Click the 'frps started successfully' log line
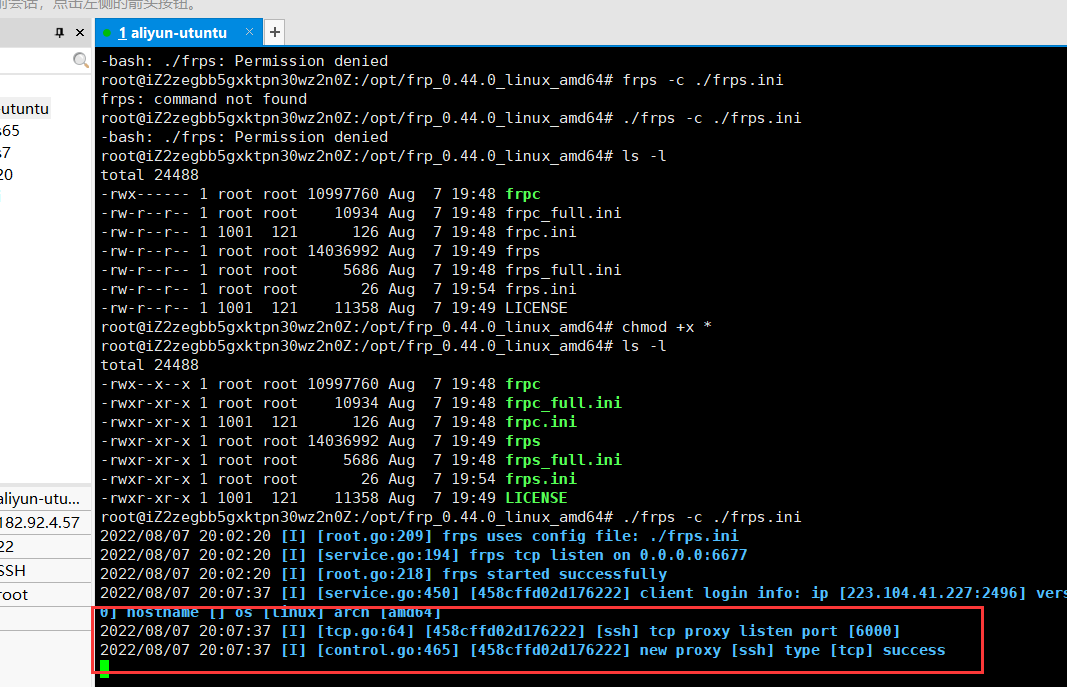Screen dimensions: 1067x687 pos(555,574)
